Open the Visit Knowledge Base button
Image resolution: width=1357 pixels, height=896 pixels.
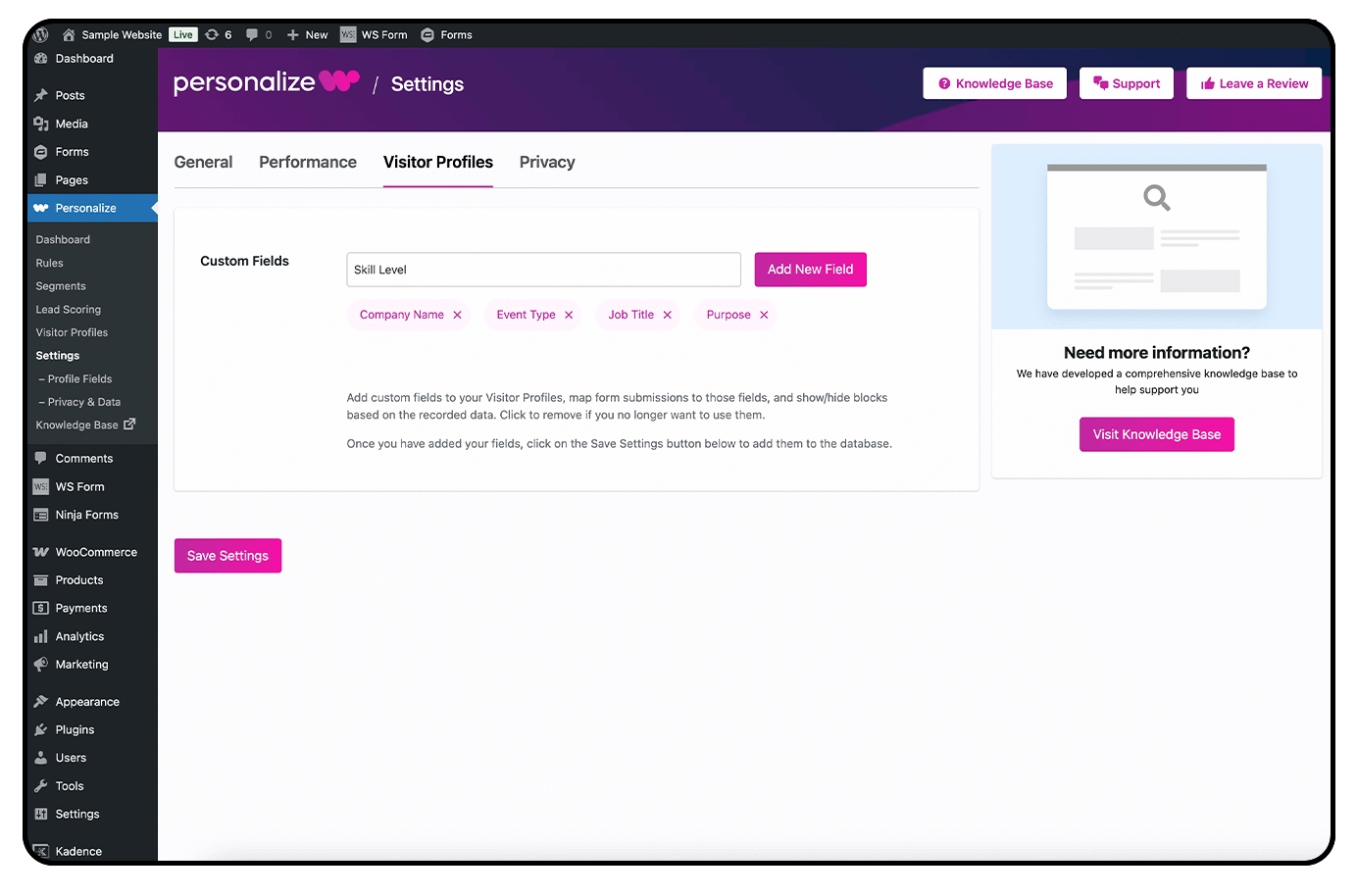[1156, 433]
